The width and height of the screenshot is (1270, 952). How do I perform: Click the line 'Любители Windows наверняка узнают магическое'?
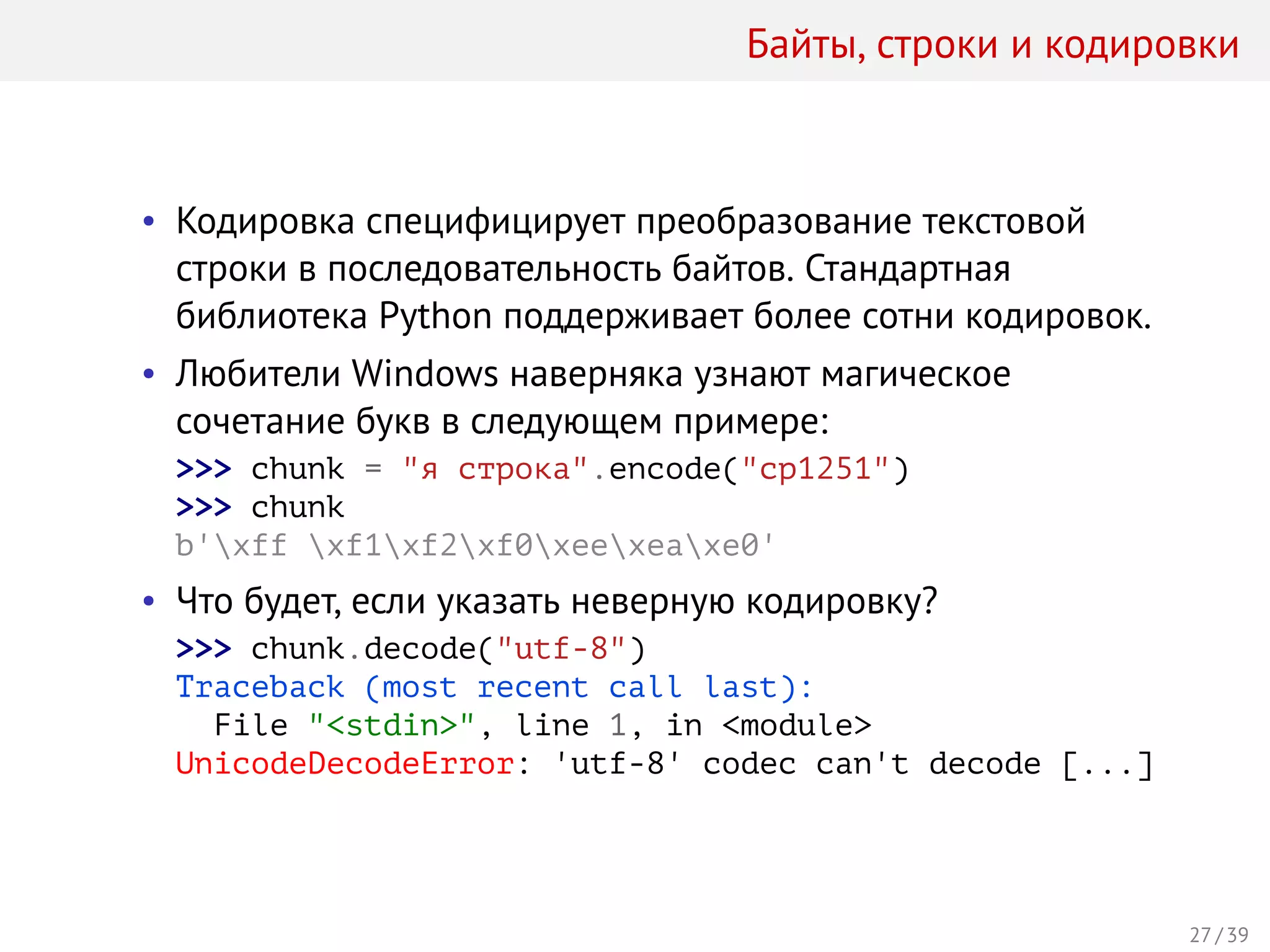pyautogui.click(x=593, y=374)
